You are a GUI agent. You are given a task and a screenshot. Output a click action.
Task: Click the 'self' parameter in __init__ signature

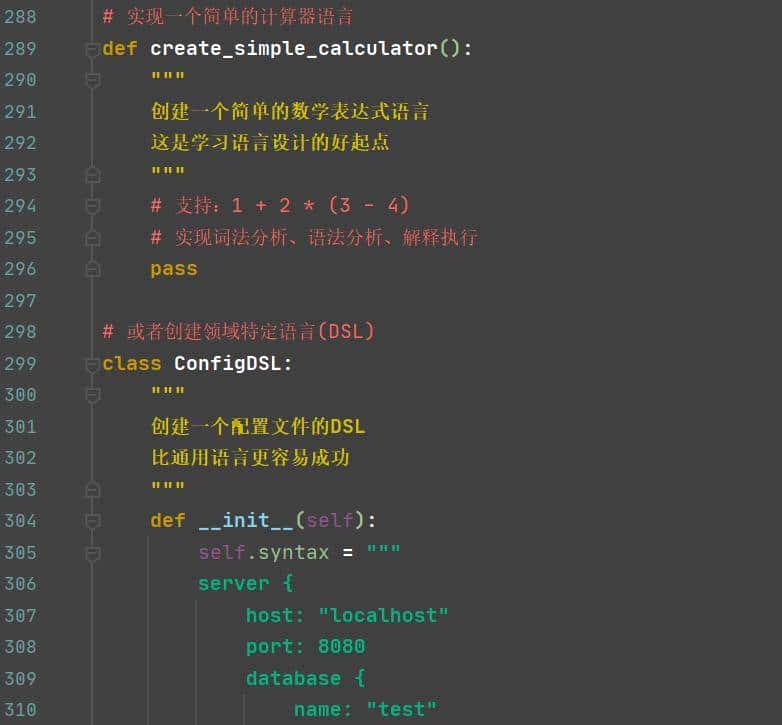click(x=330, y=521)
